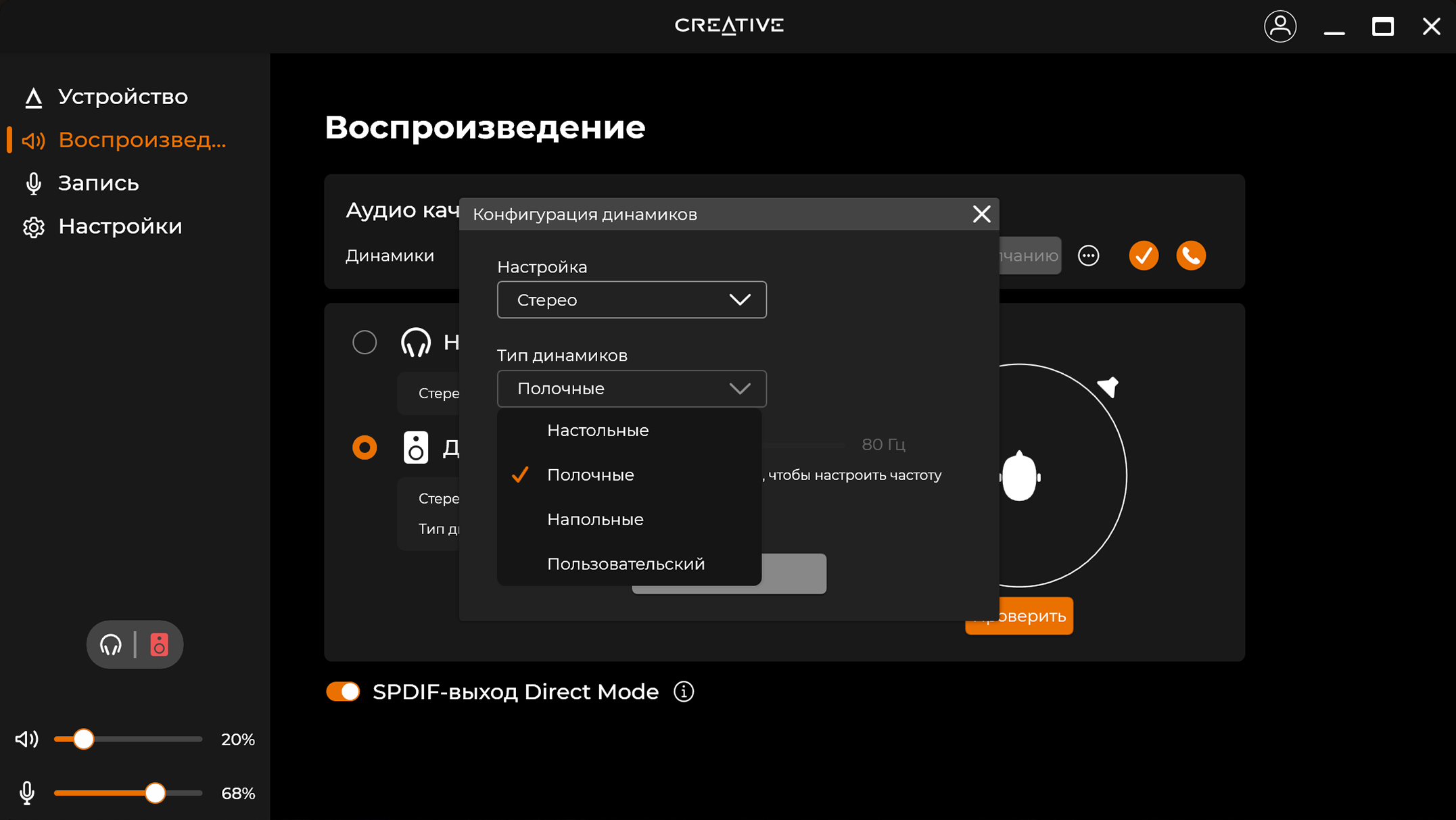Expand the Настройка Стерео dropdown
This screenshot has height=820, width=1456.
tap(631, 299)
